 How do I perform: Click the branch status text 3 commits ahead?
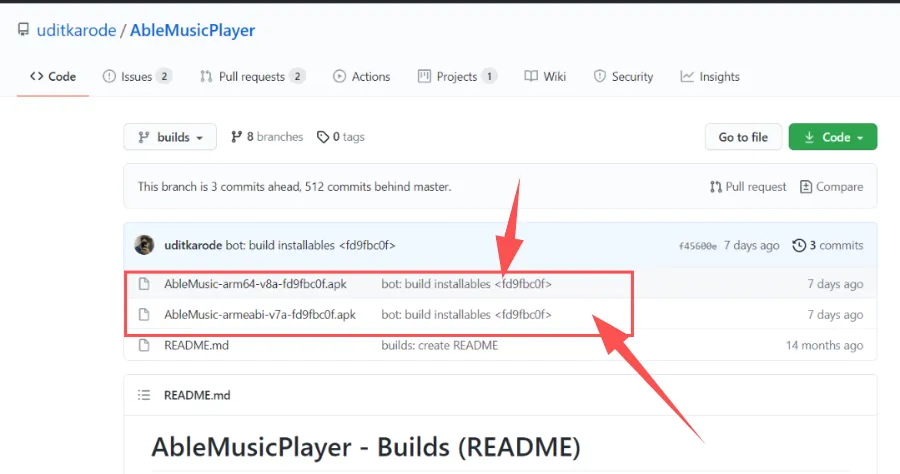294,187
